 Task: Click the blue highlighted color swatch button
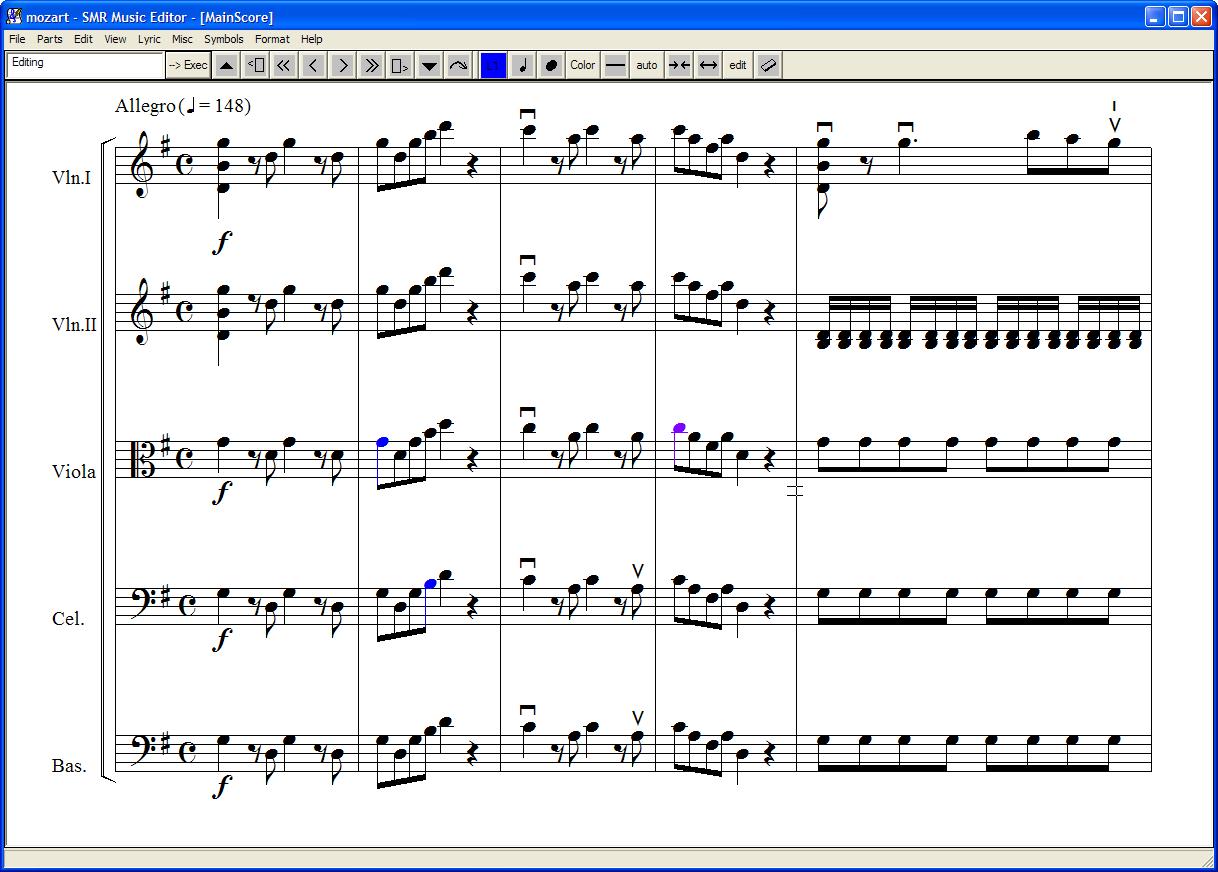click(x=493, y=65)
